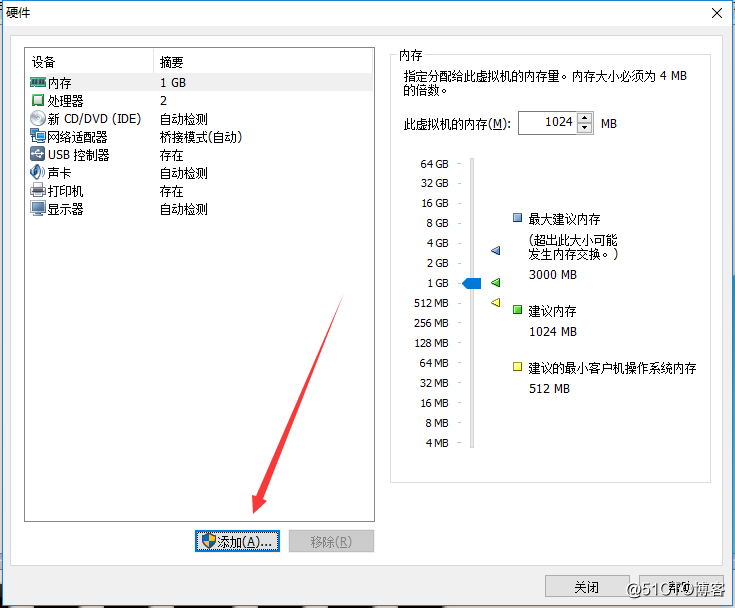The image size is (735, 608).
Task: Click the 4 GB scale label
Action: (x=437, y=243)
